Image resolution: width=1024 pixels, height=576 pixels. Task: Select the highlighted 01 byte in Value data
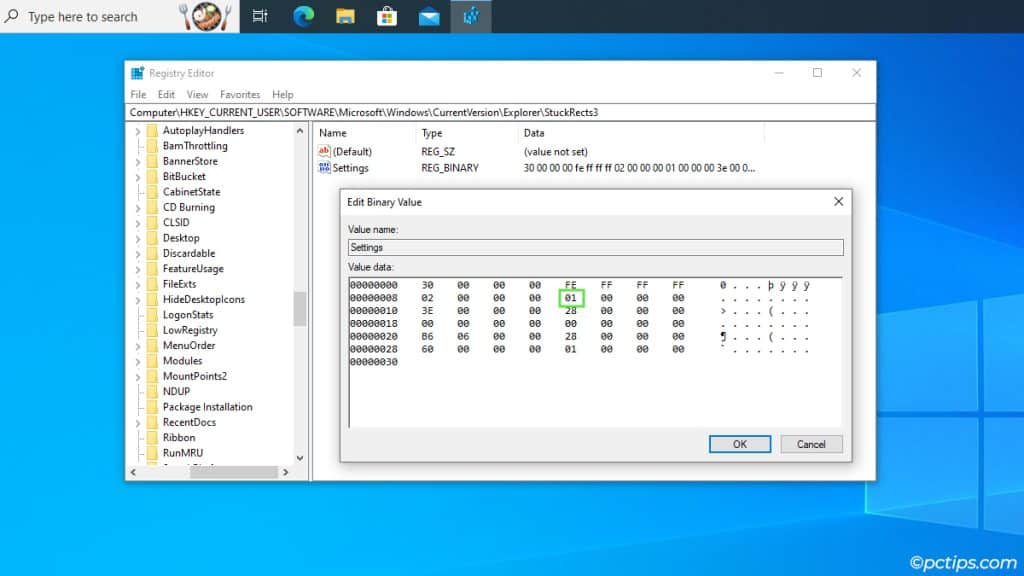[x=571, y=297]
